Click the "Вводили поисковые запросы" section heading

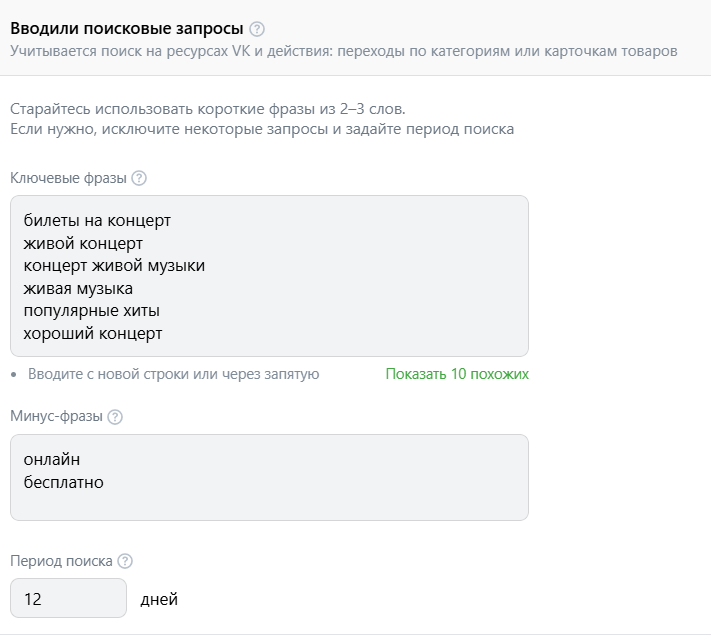126,28
